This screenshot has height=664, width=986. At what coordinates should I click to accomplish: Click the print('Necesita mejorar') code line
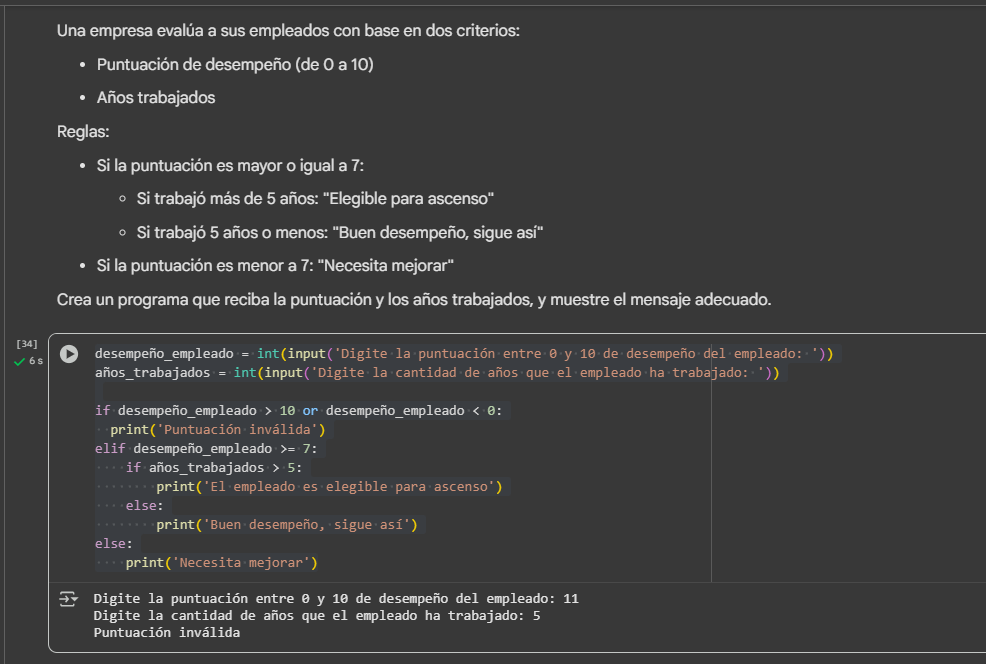[x=221, y=563]
